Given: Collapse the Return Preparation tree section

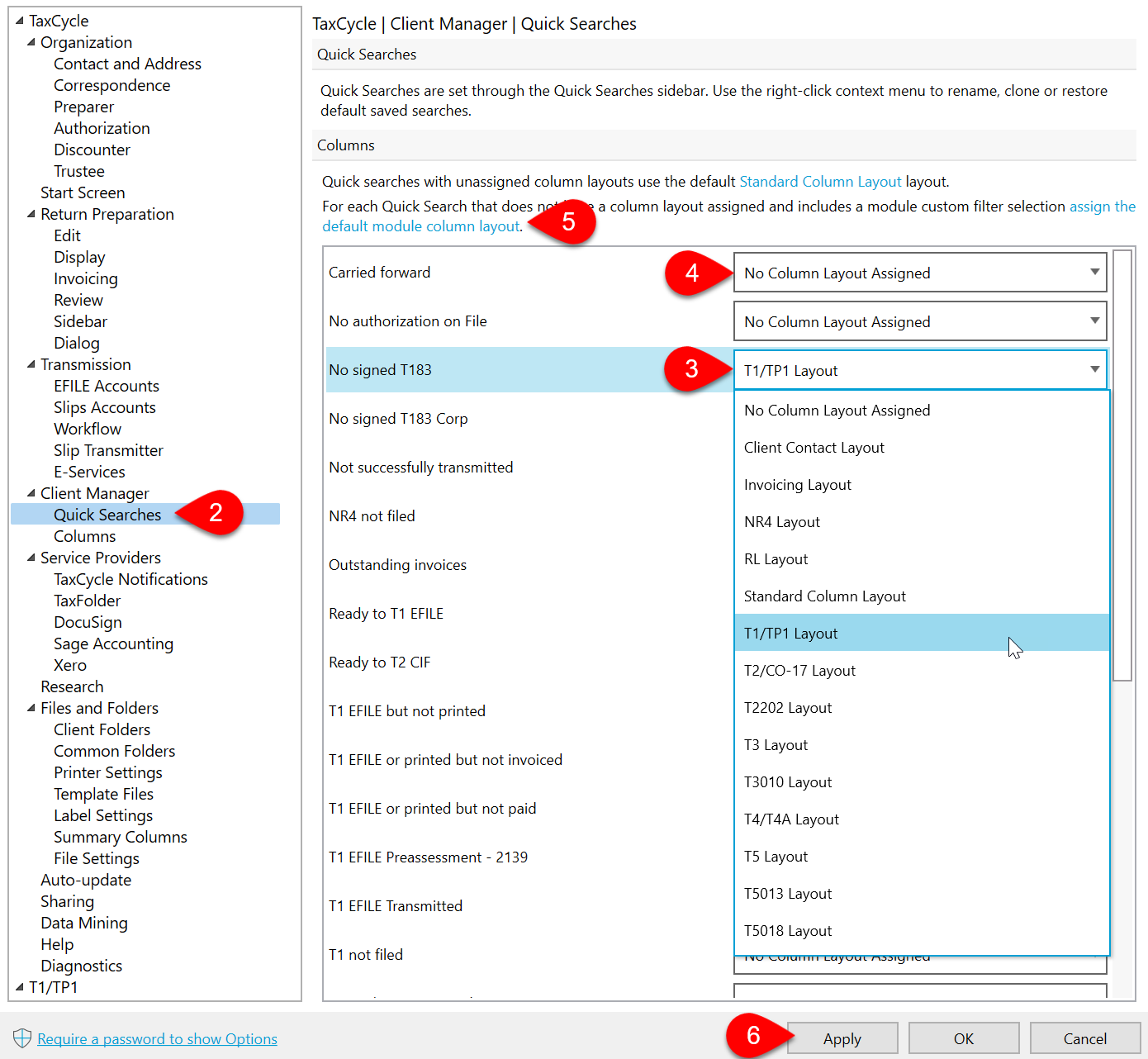Looking at the screenshot, I should click(31, 214).
